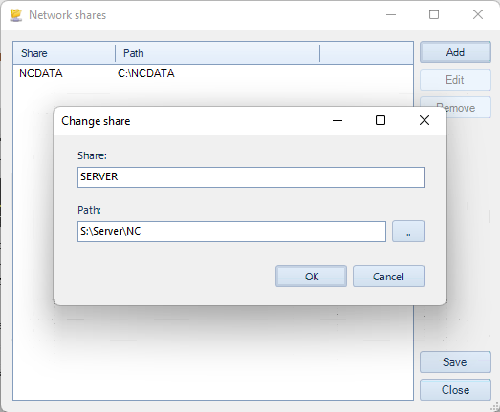Click the Network shares folder icon
The image size is (500, 412).
click(x=16, y=15)
